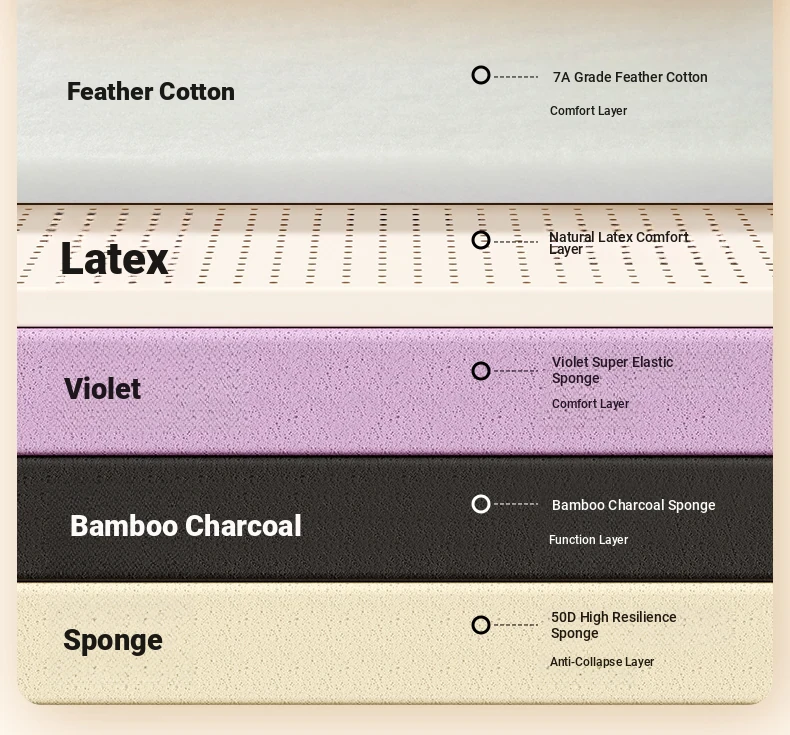Select the large "Latex" heading
790x735 pixels.
(x=114, y=259)
